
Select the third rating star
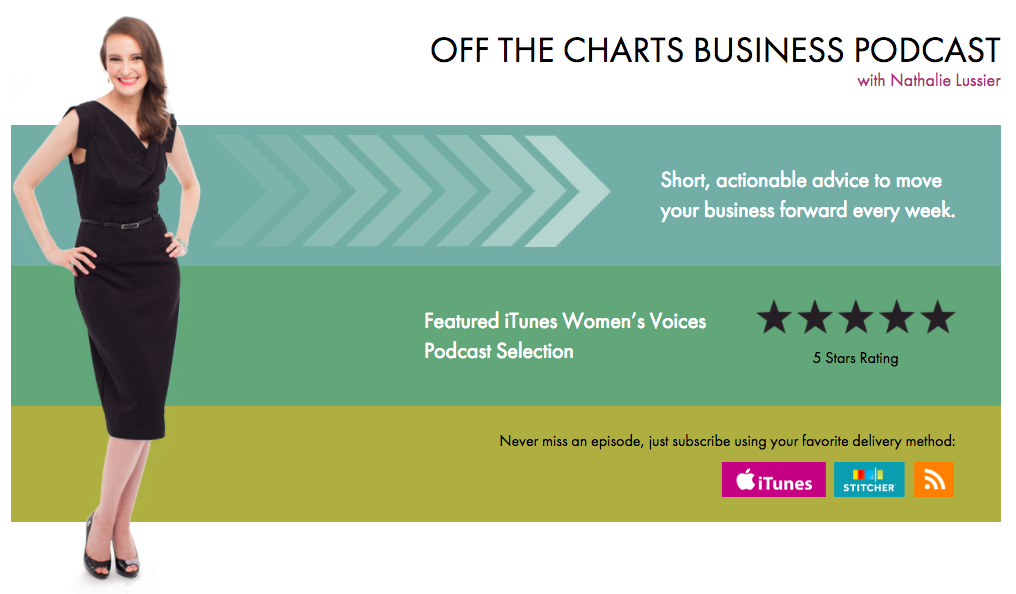(x=856, y=318)
